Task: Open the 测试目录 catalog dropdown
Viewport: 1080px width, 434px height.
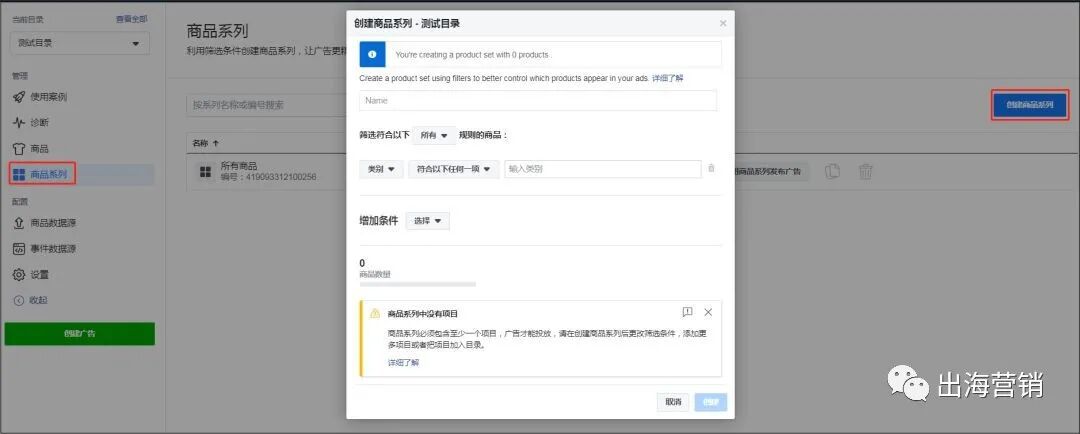Action: [80, 43]
